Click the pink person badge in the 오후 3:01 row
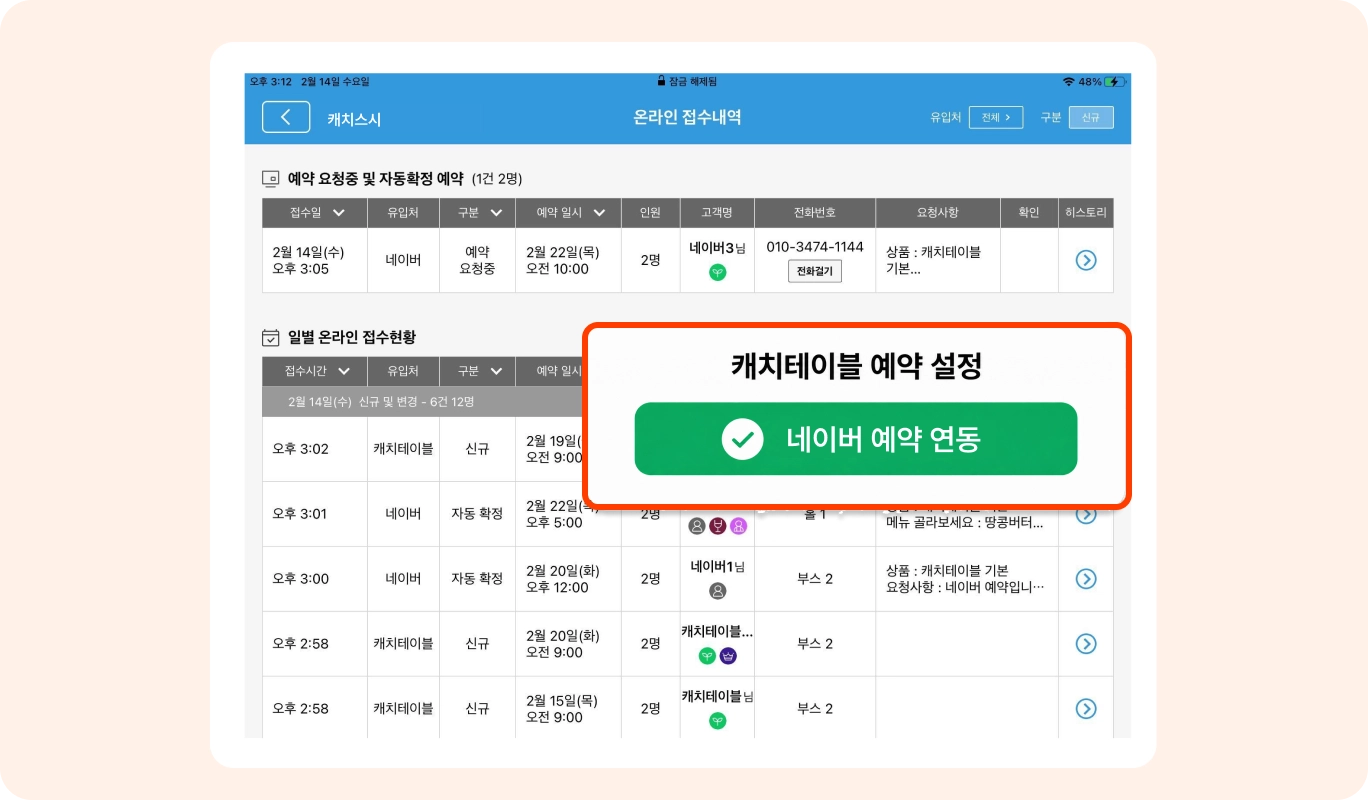The width and height of the screenshot is (1368, 800). tap(738, 526)
